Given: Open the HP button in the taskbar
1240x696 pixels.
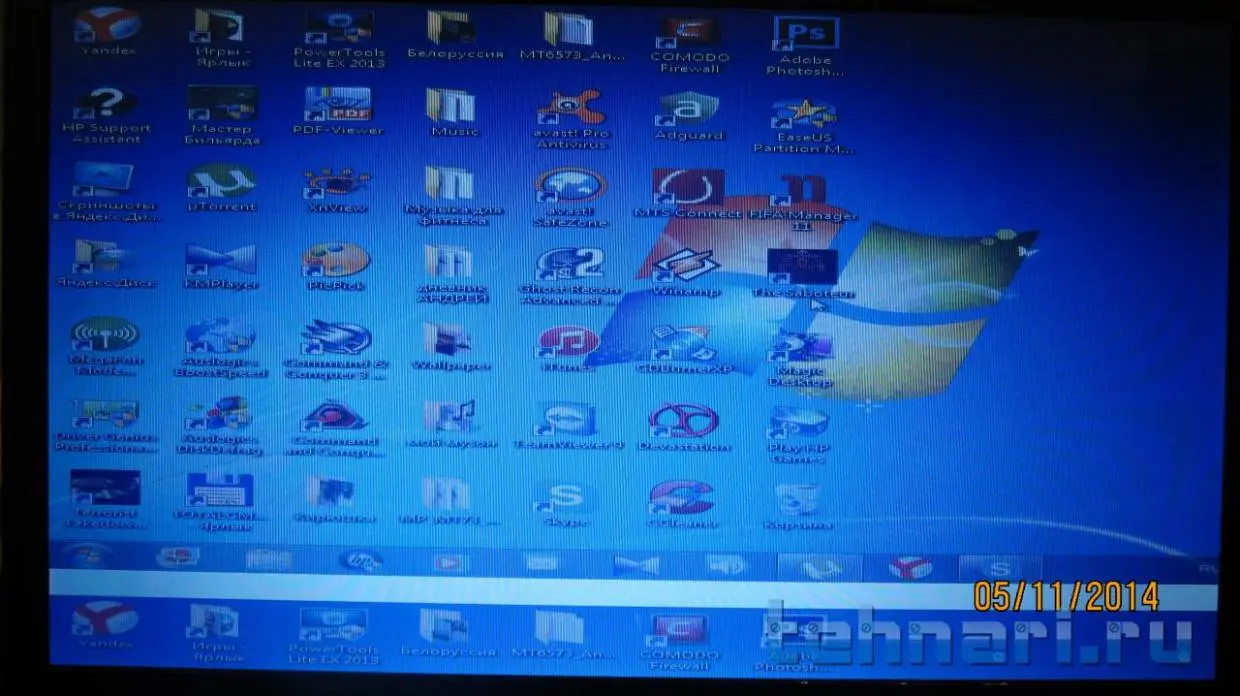Looking at the screenshot, I should (x=360, y=561).
